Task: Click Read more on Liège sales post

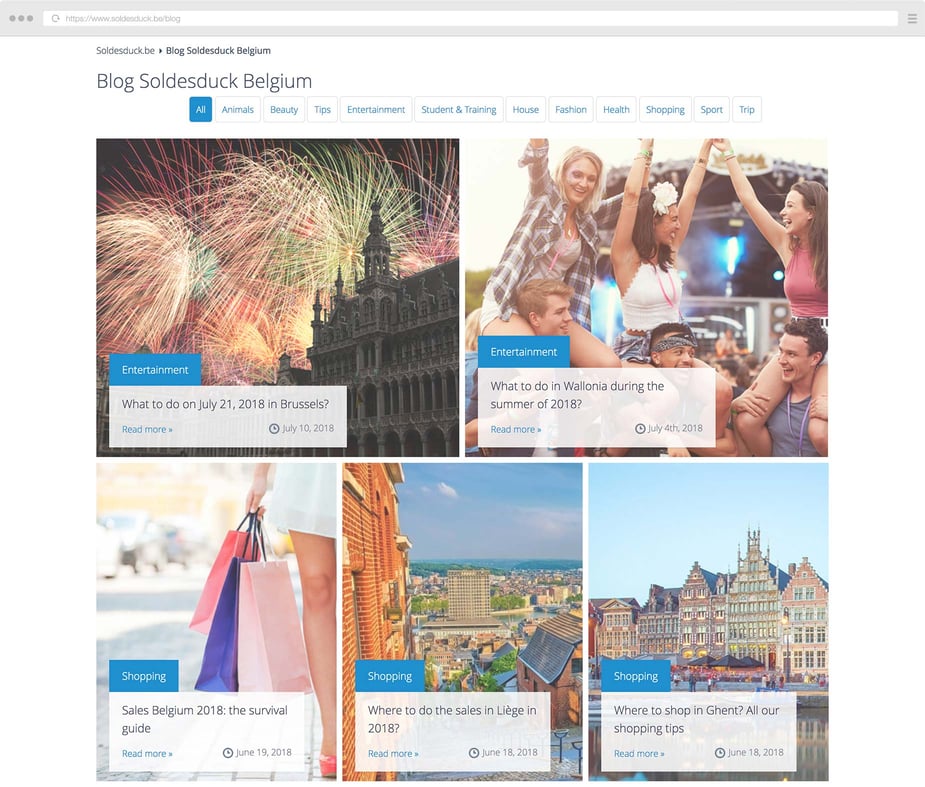Action: coord(393,754)
